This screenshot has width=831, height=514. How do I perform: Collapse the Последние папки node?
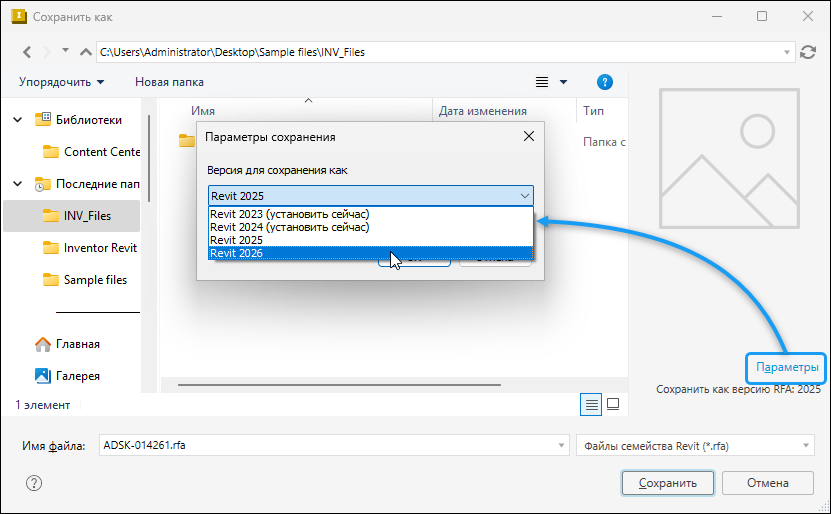click(x=17, y=184)
